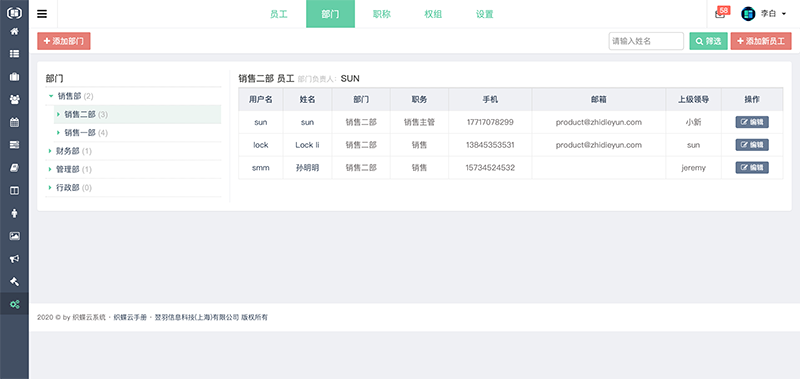Image resolution: width=800 pixels, height=379 pixels.
Task: Open the users group icon in the sidebar
Action: click(14, 99)
